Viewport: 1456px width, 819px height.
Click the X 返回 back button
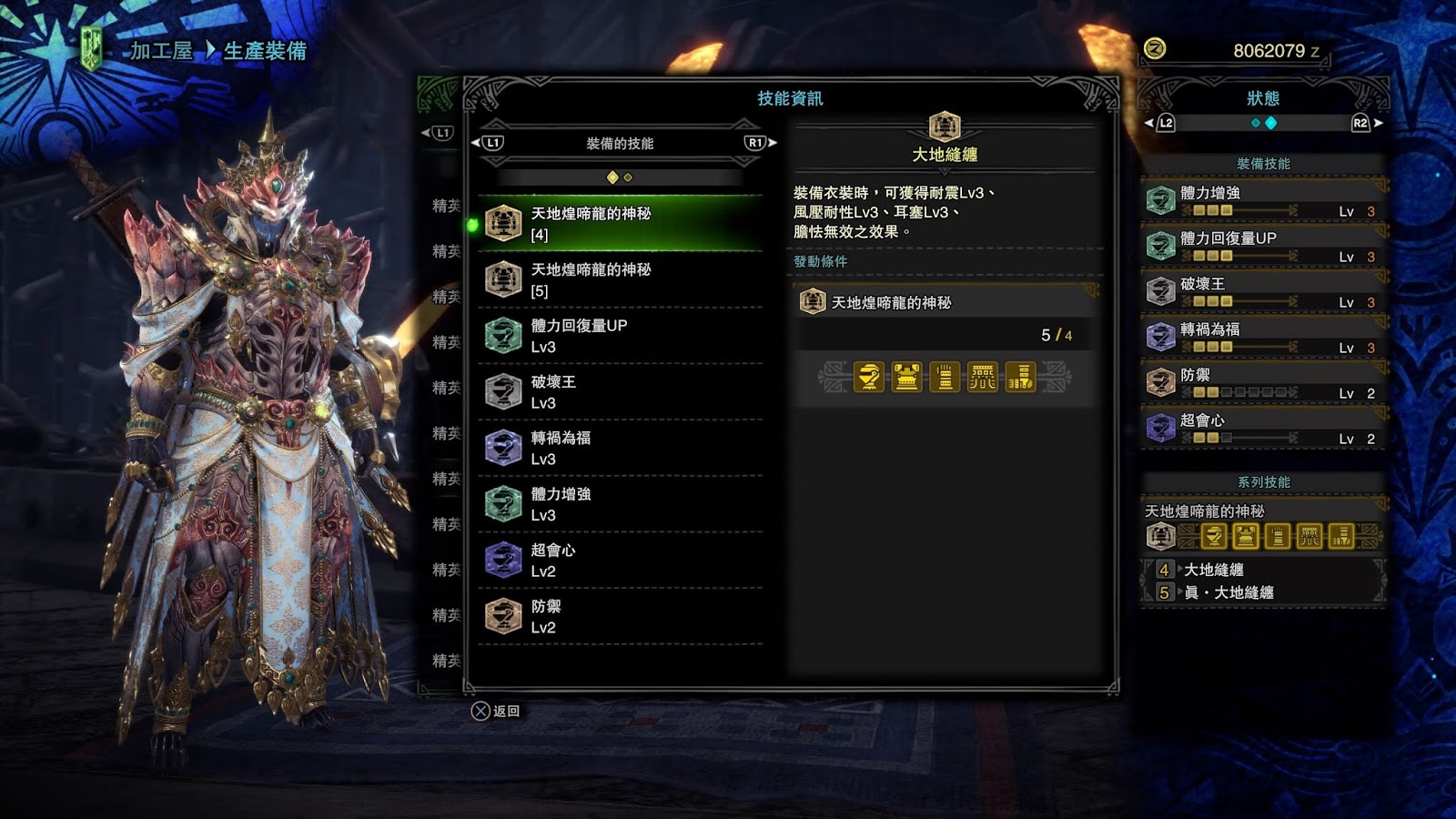pos(495,711)
